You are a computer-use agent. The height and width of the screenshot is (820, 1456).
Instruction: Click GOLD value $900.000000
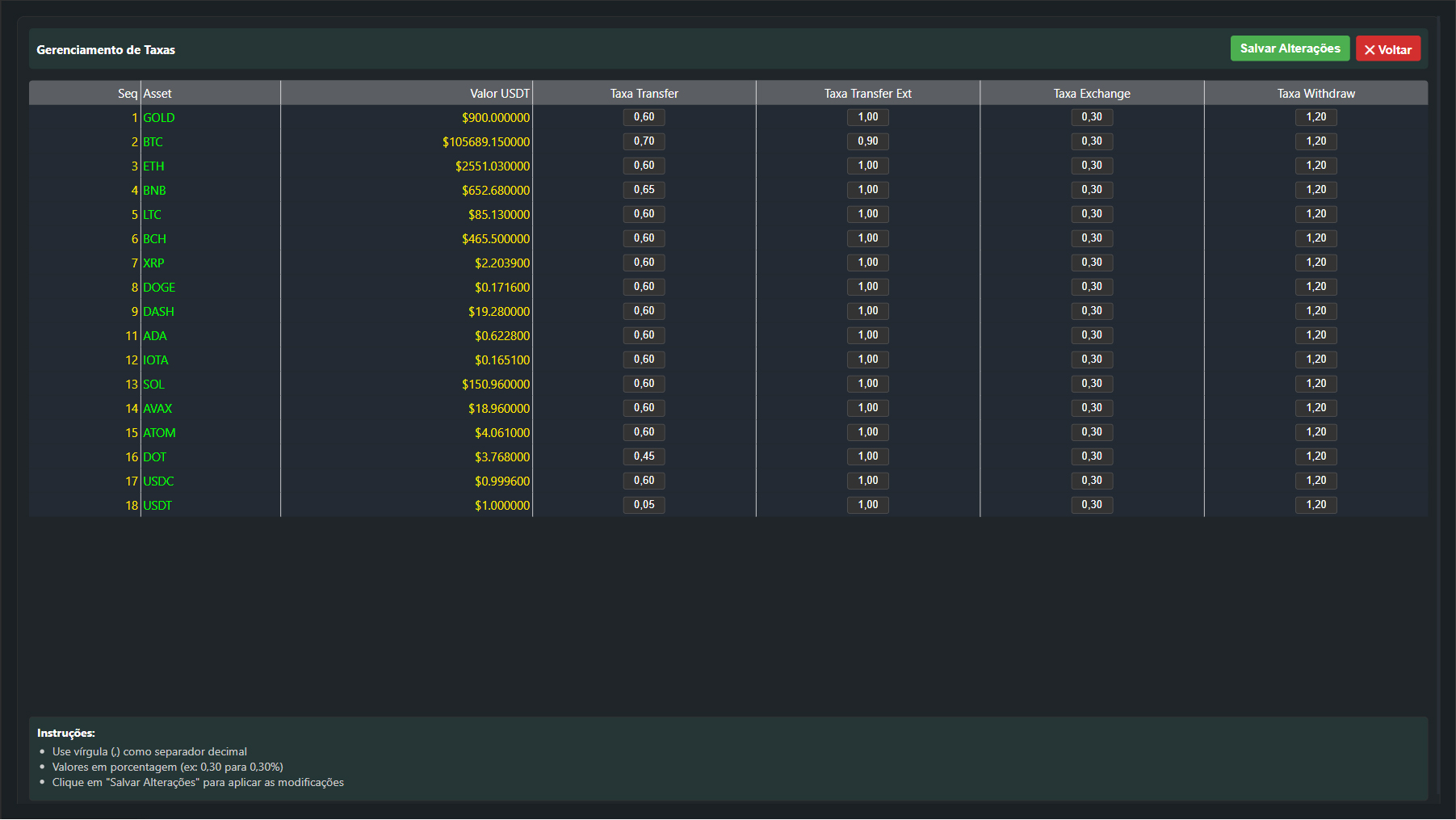coord(496,118)
